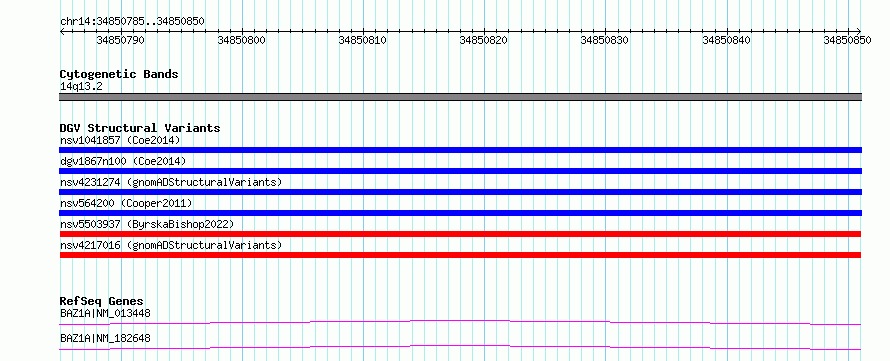Click ruler position 34850790
This screenshot has width=890, height=361.
click(120, 40)
